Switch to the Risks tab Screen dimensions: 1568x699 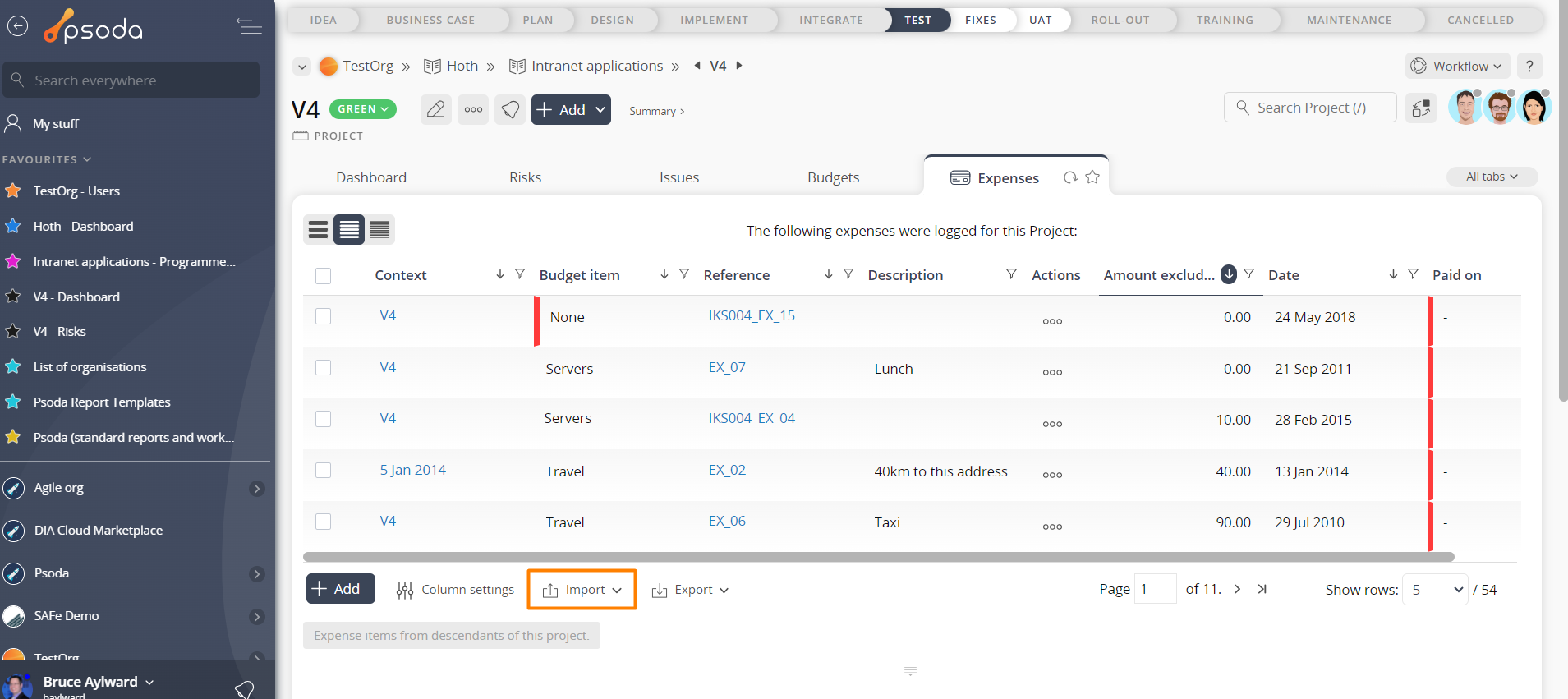point(526,177)
